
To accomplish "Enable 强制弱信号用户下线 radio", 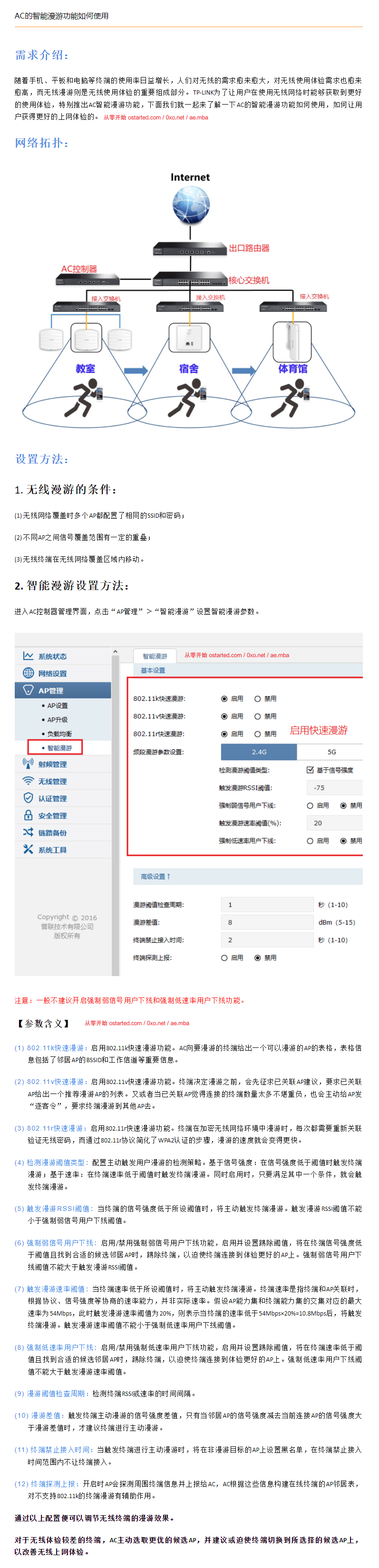I will click(310, 805).
